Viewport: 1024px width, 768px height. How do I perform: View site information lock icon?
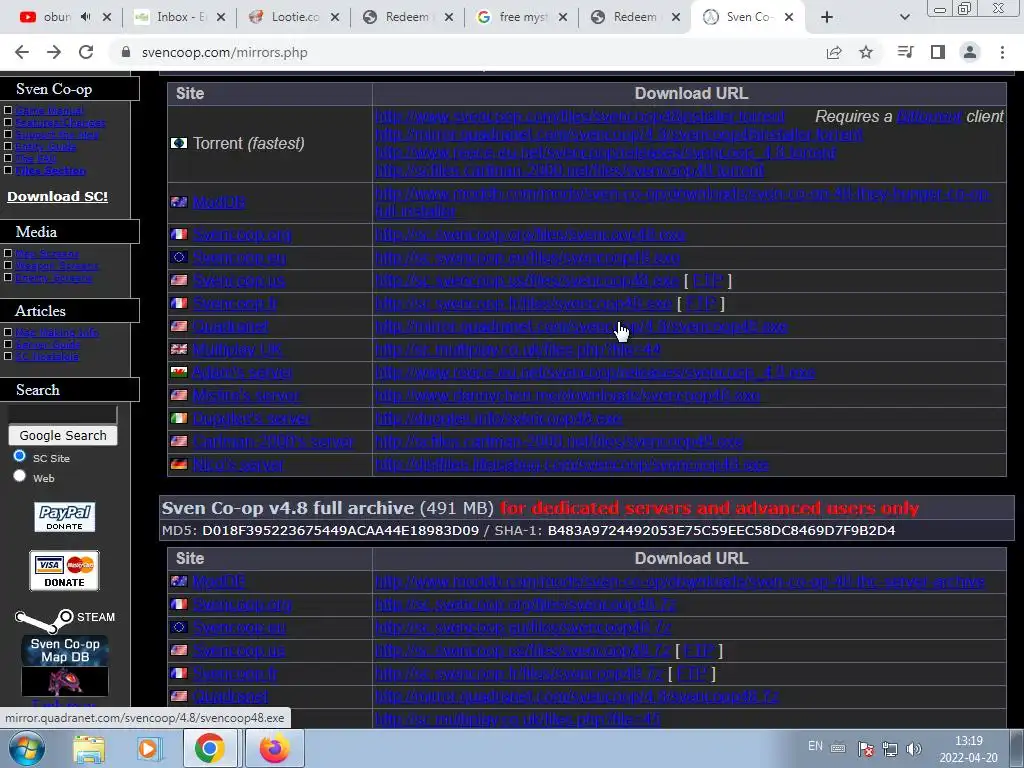tap(126, 52)
